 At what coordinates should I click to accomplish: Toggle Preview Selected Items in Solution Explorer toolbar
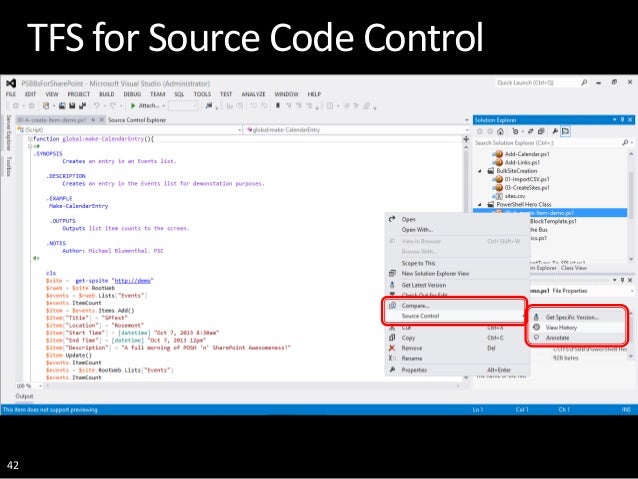(566, 131)
